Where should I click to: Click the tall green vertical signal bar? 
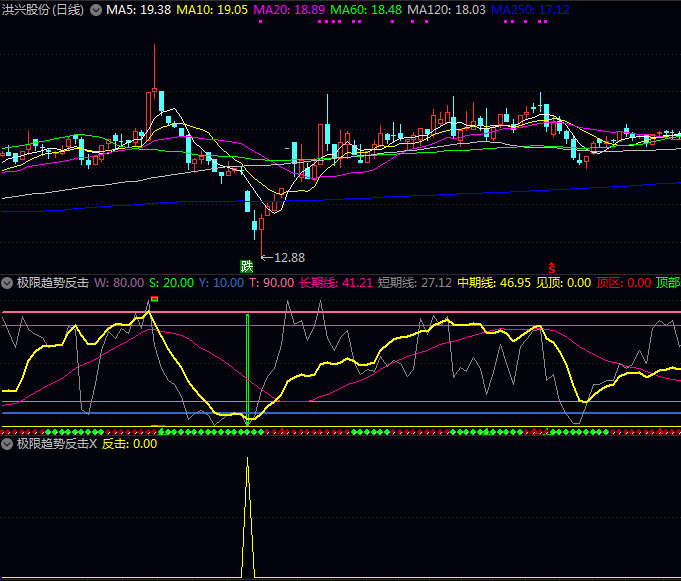tap(246, 365)
